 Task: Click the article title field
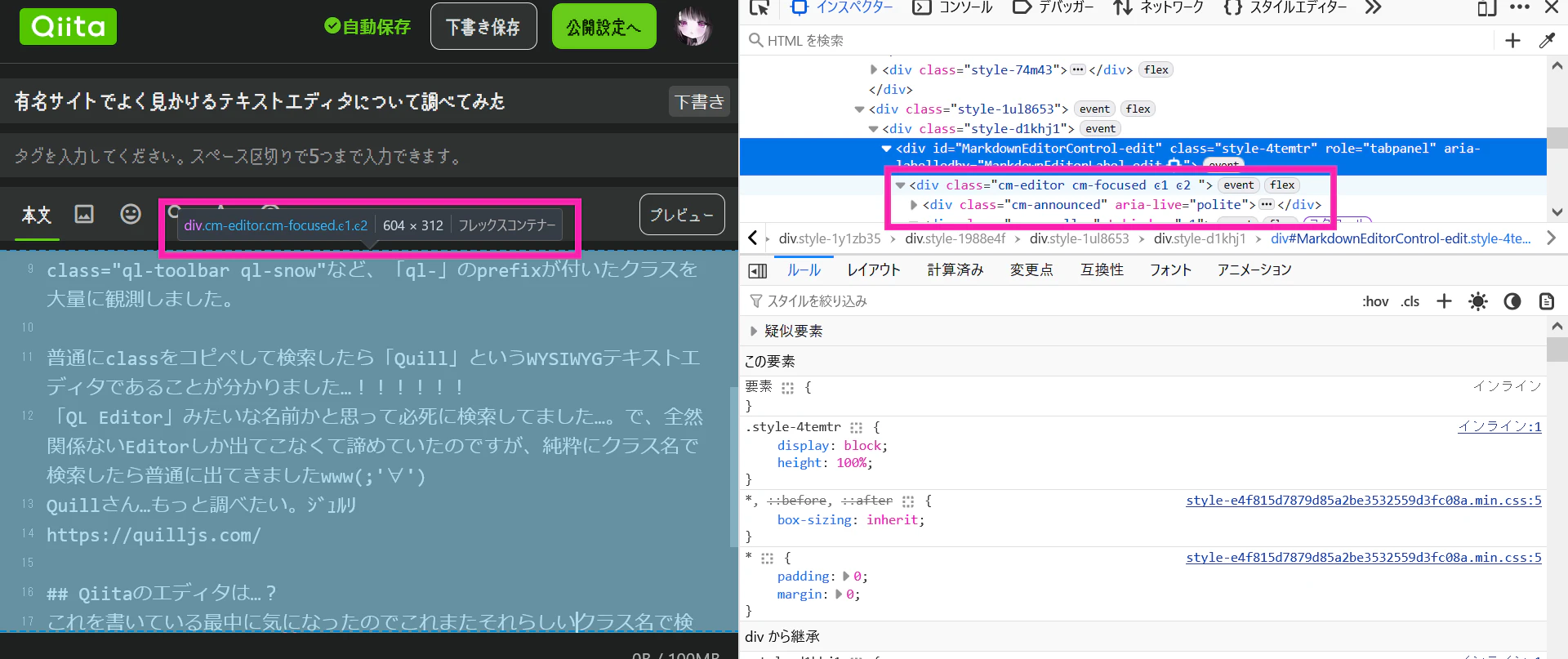click(335, 102)
